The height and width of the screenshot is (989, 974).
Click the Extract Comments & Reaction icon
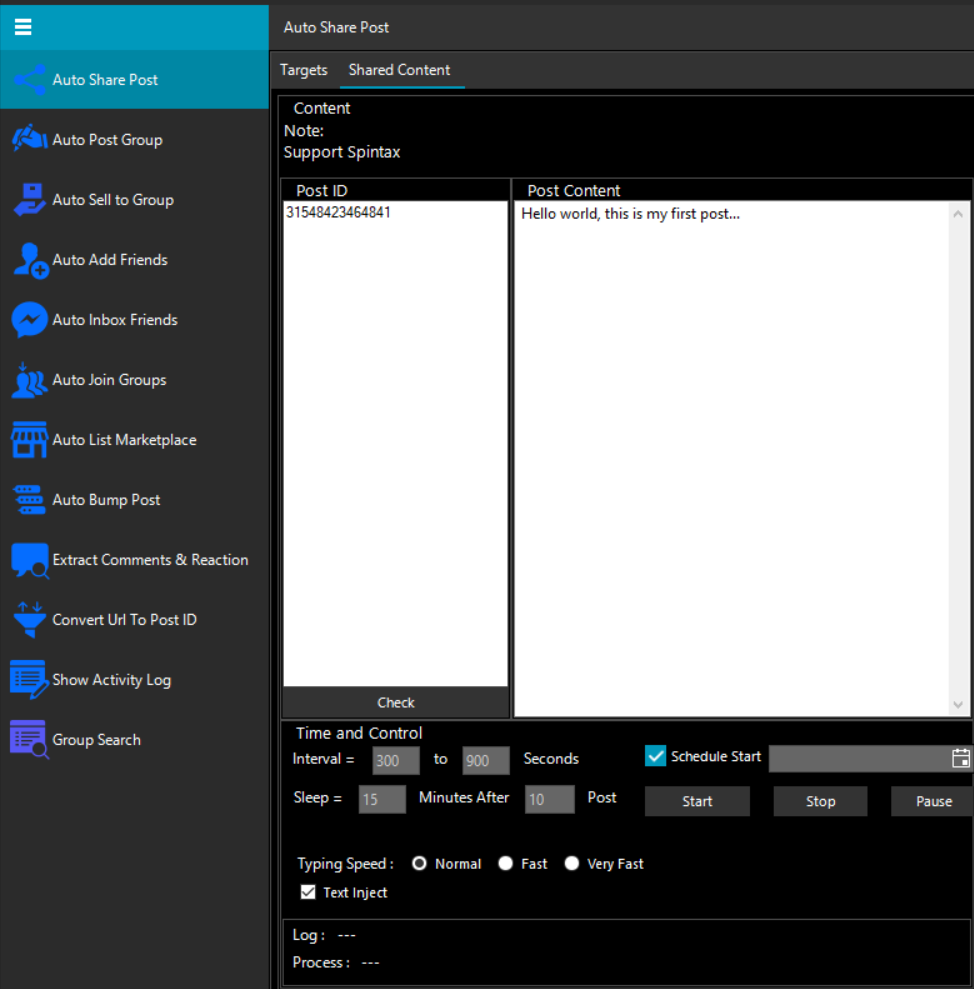point(30,560)
